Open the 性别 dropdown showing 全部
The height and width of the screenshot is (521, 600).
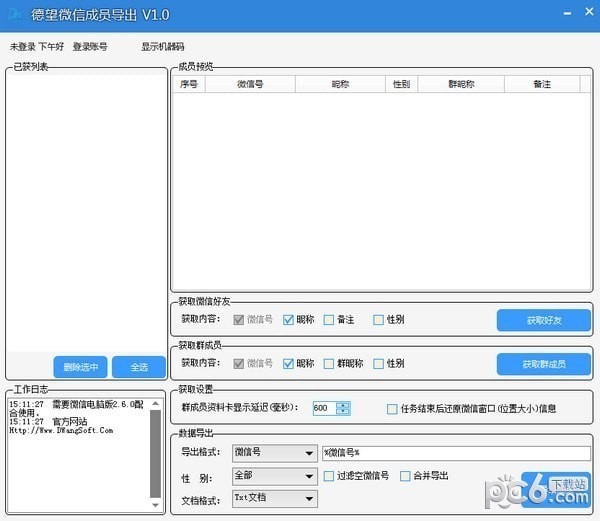tap(275, 476)
